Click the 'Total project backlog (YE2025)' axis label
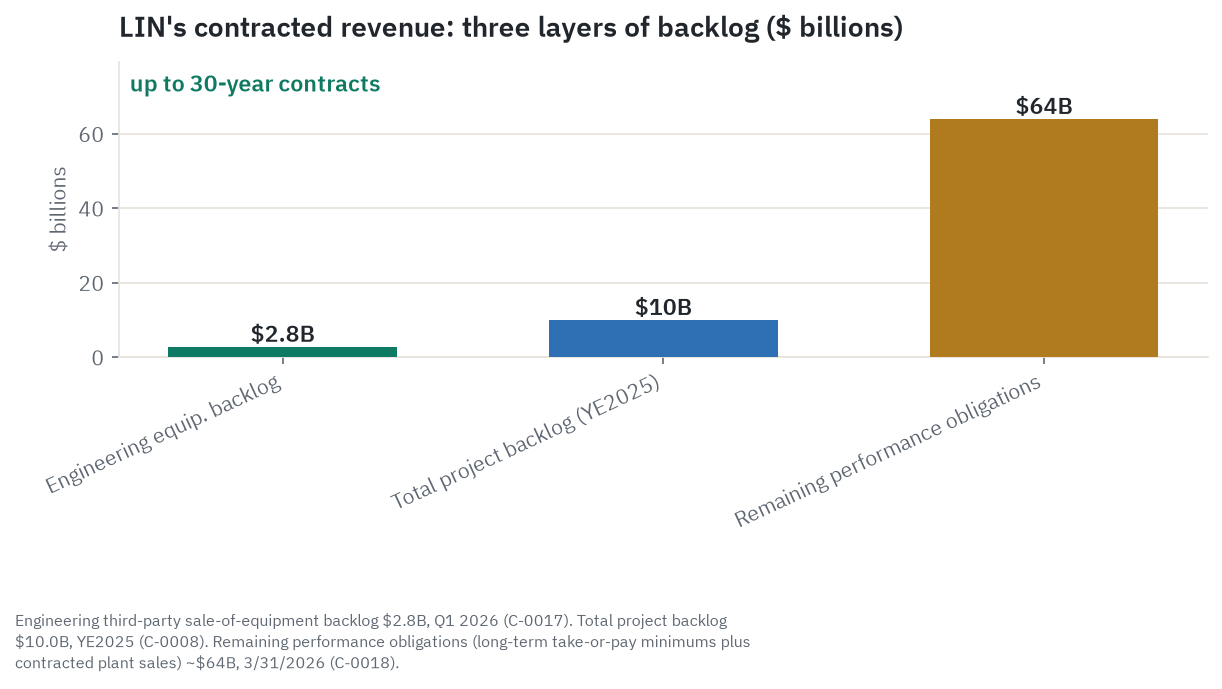1222x689 pixels. 526,443
